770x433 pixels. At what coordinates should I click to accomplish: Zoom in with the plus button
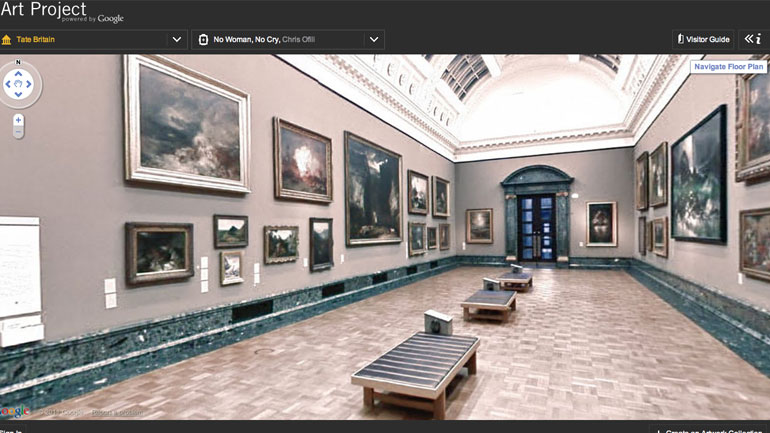click(18, 120)
